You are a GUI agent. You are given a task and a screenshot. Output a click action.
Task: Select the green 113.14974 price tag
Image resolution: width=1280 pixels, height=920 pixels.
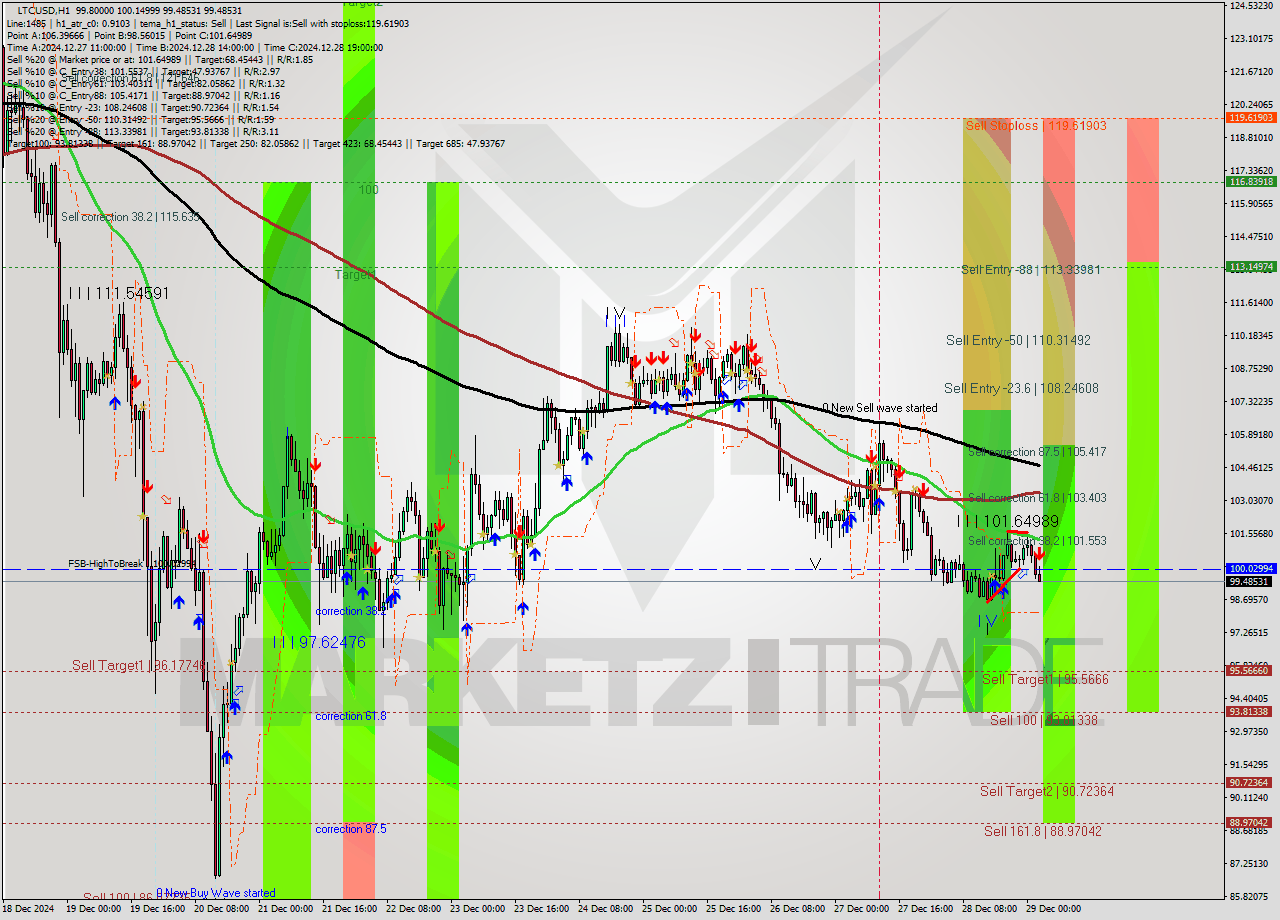coord(1250,267)
